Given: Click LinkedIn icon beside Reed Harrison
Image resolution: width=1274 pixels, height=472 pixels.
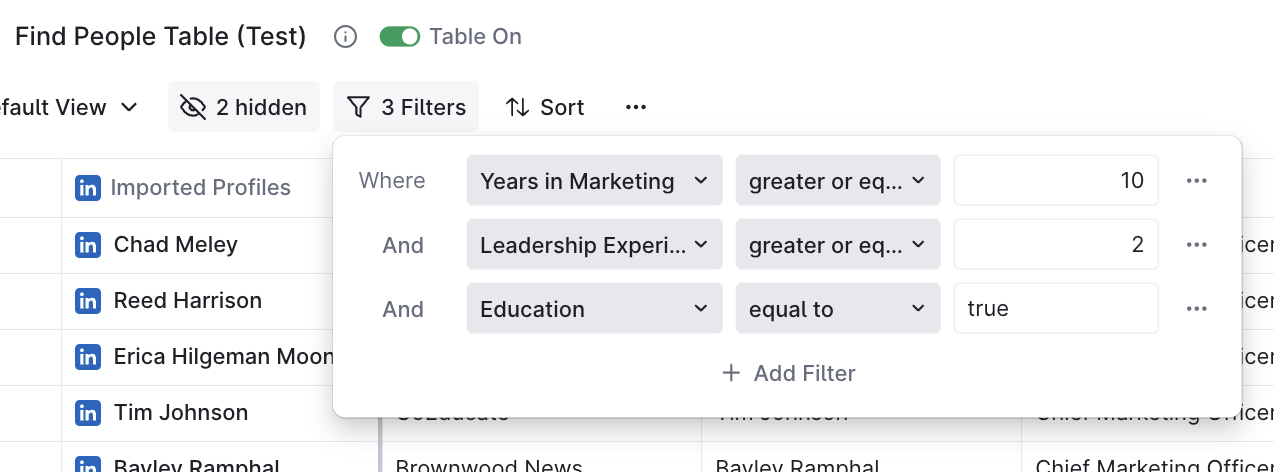Looking at the screenshot, I should (x=88, y=301).
